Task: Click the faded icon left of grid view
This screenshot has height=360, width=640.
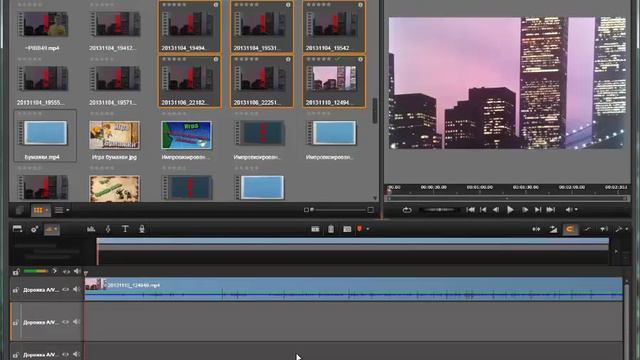Action: tap(19, 210)
